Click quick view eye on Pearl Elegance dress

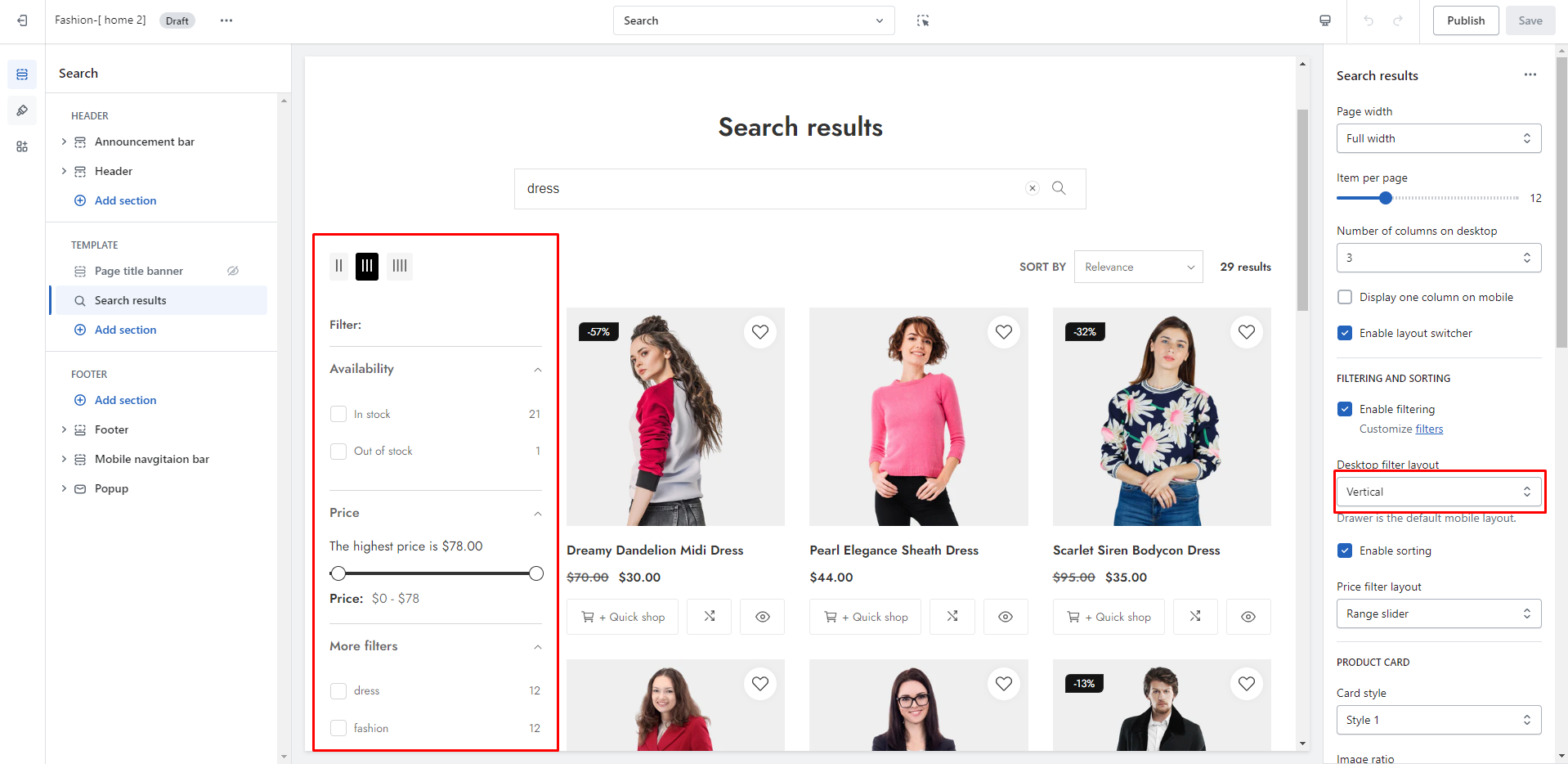1005,617
